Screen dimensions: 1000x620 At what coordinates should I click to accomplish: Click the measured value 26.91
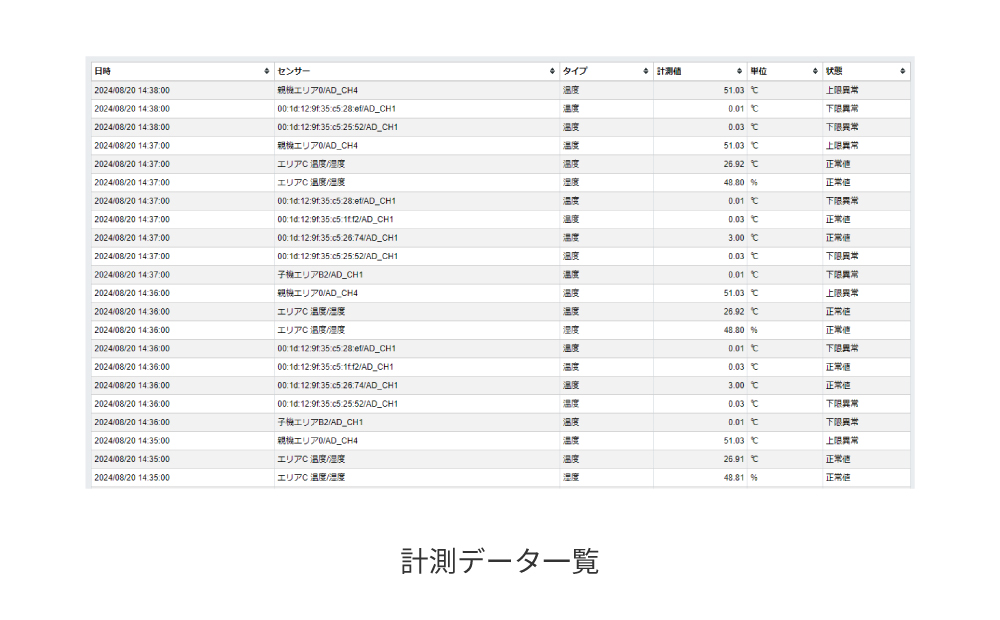point(733,459)
